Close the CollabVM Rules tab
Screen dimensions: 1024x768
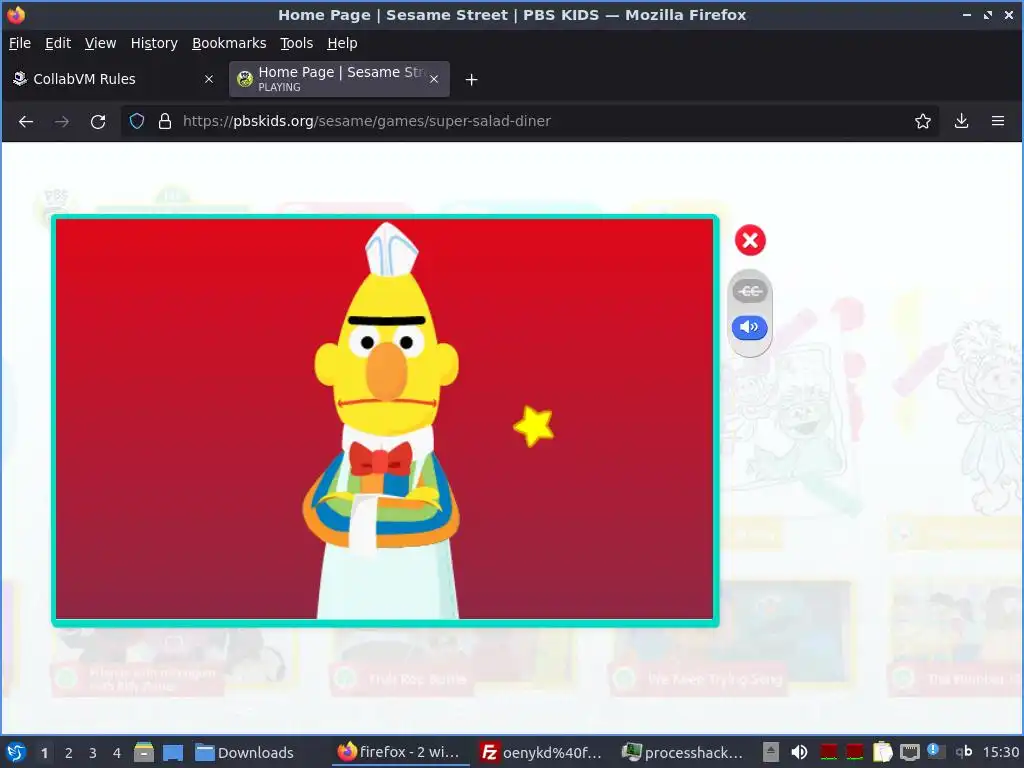[x=209, y=79]
